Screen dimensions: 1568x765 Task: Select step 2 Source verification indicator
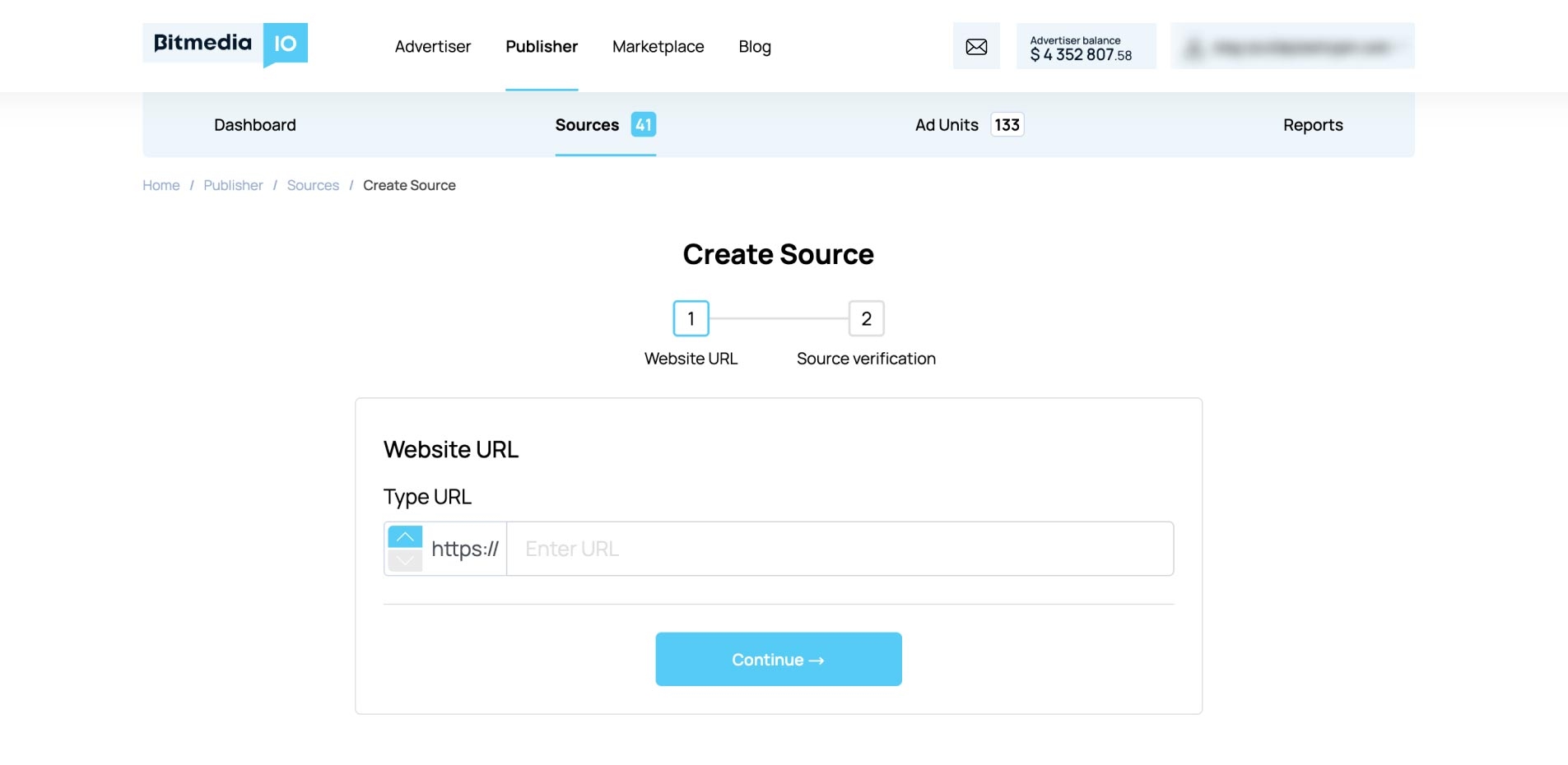pos(866,318)
